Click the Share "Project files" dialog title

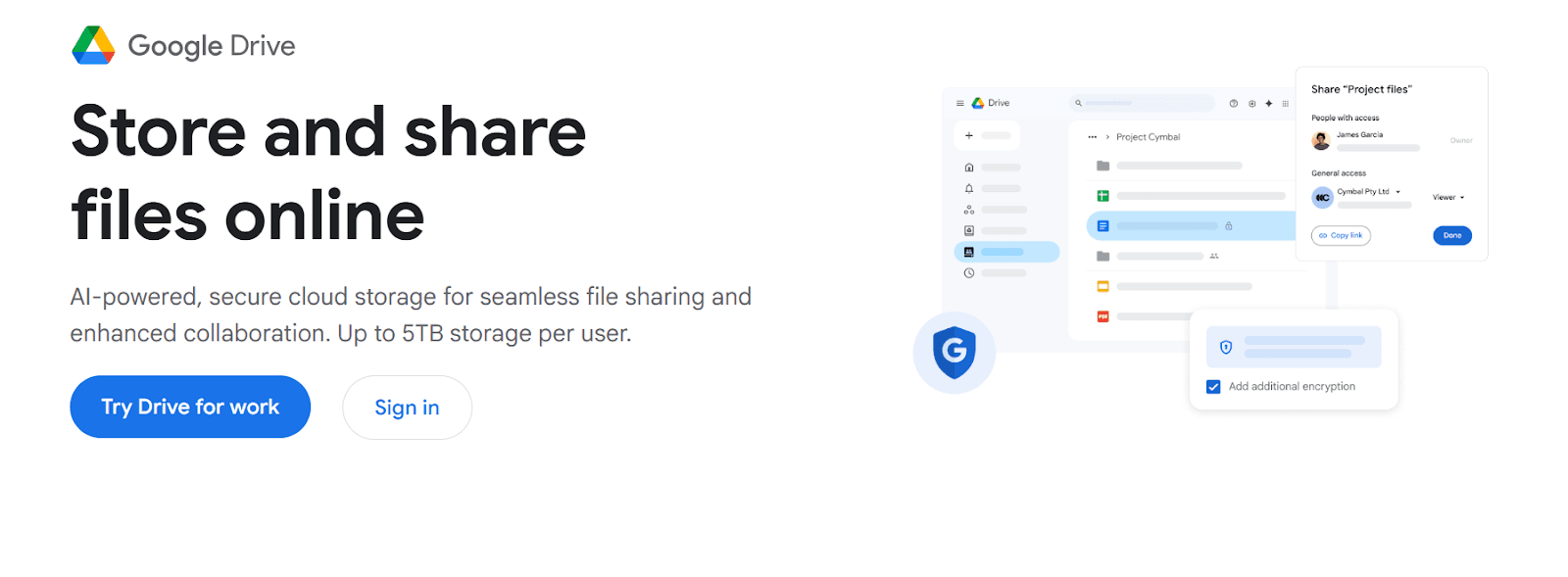tap(1361, 89)
